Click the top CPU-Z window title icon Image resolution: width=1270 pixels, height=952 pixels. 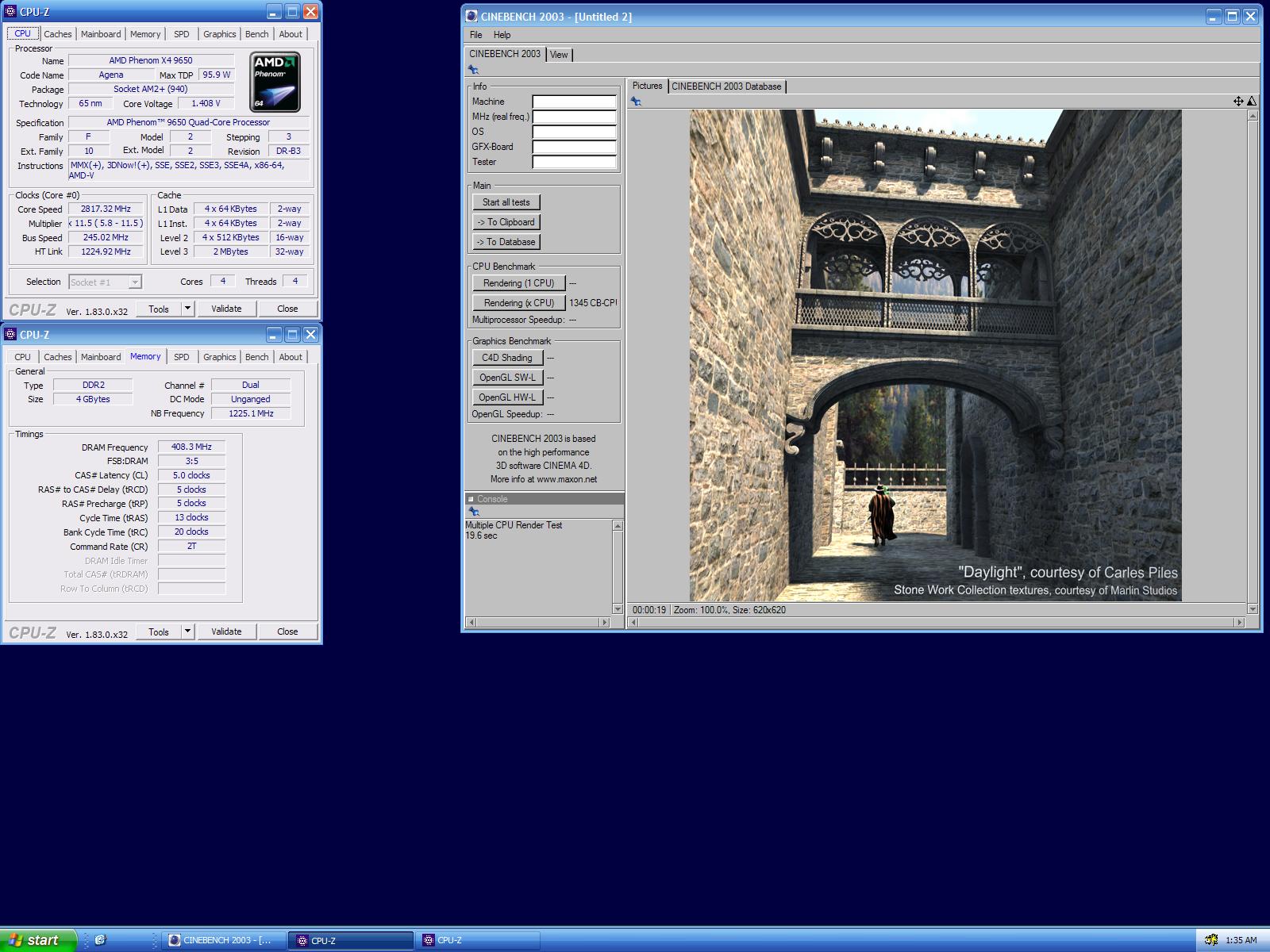10,12
